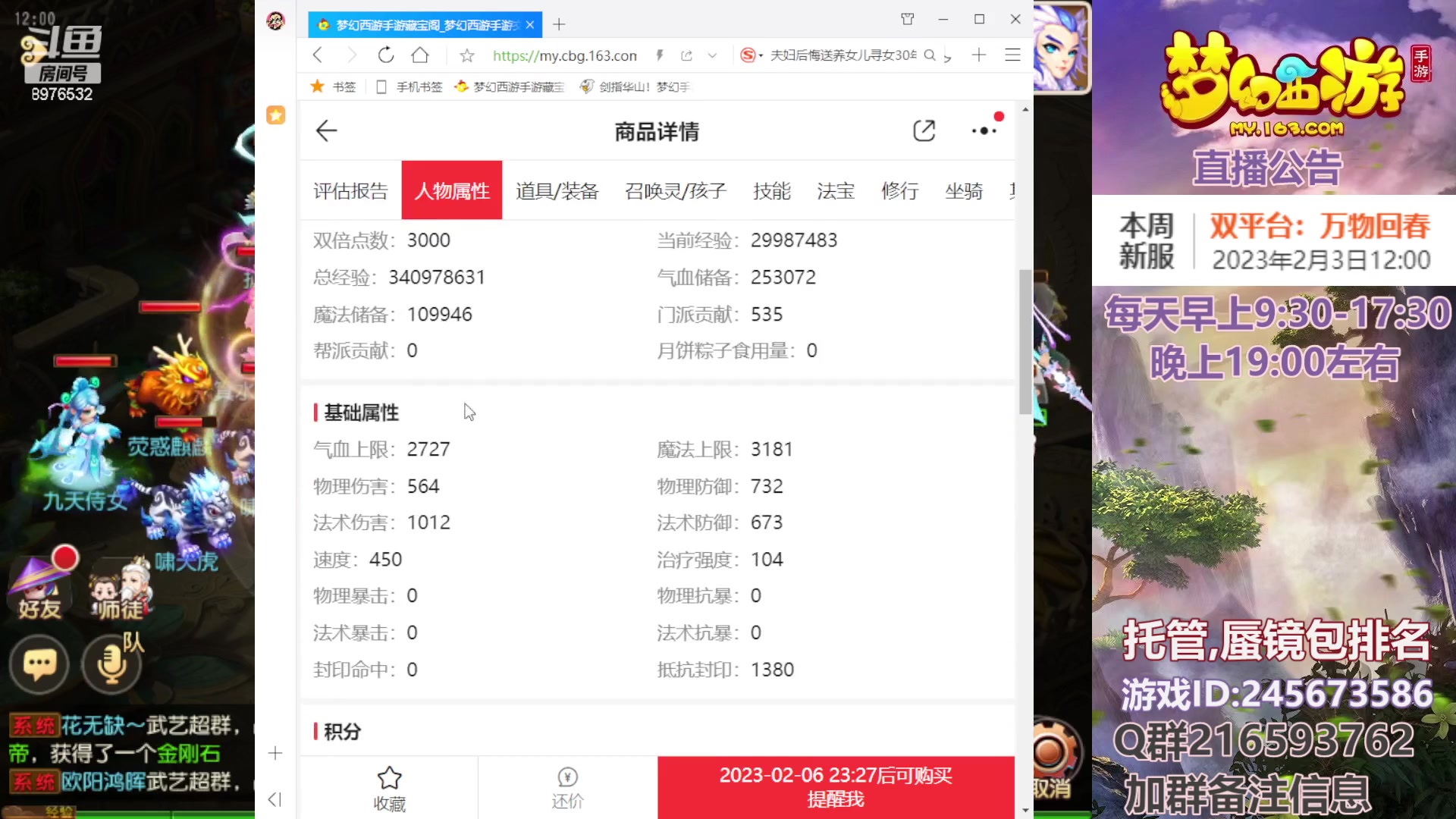Image resolution: width=1456 pixels, height=819 pixels.
Task: Open the 好友 friends icon in game
Action: [x=39, y=588]
